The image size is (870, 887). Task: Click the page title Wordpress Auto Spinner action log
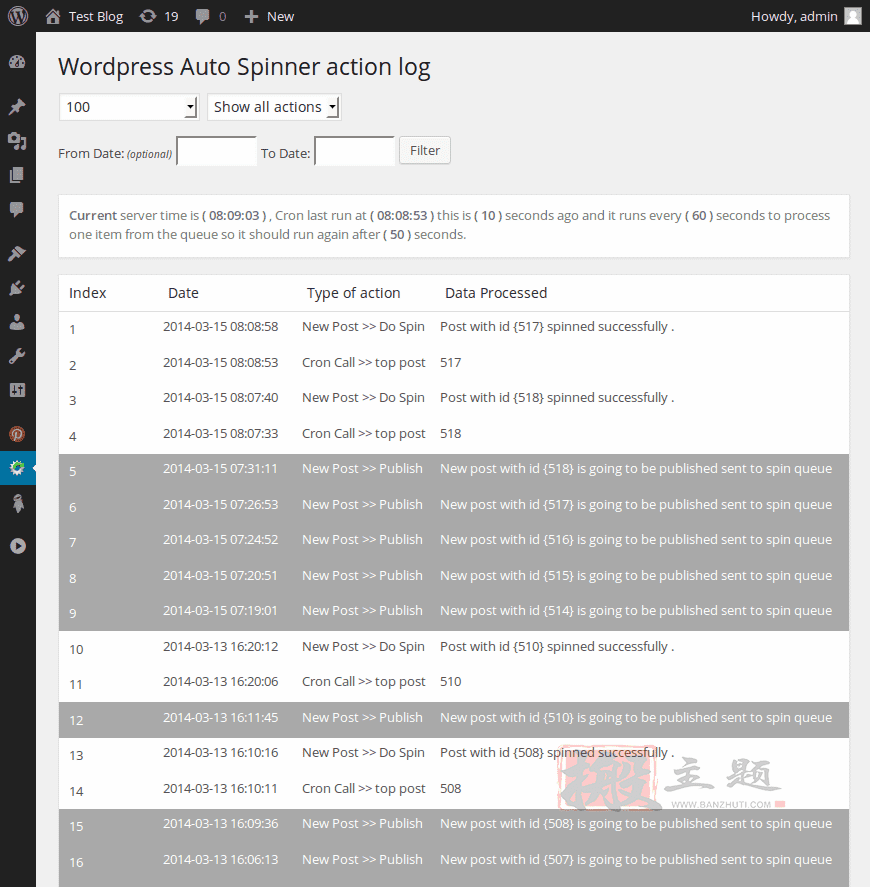click(244, 67)
